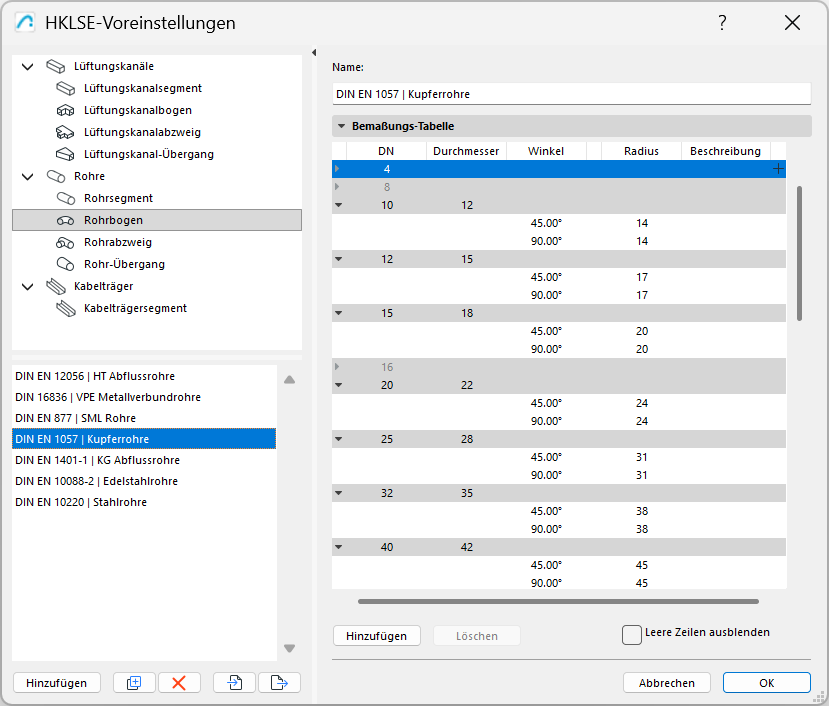The height and width of the screenshot is (706, 829).
Task: Duplicate the selected preset with the copy icon
Action: click(134, 683)
